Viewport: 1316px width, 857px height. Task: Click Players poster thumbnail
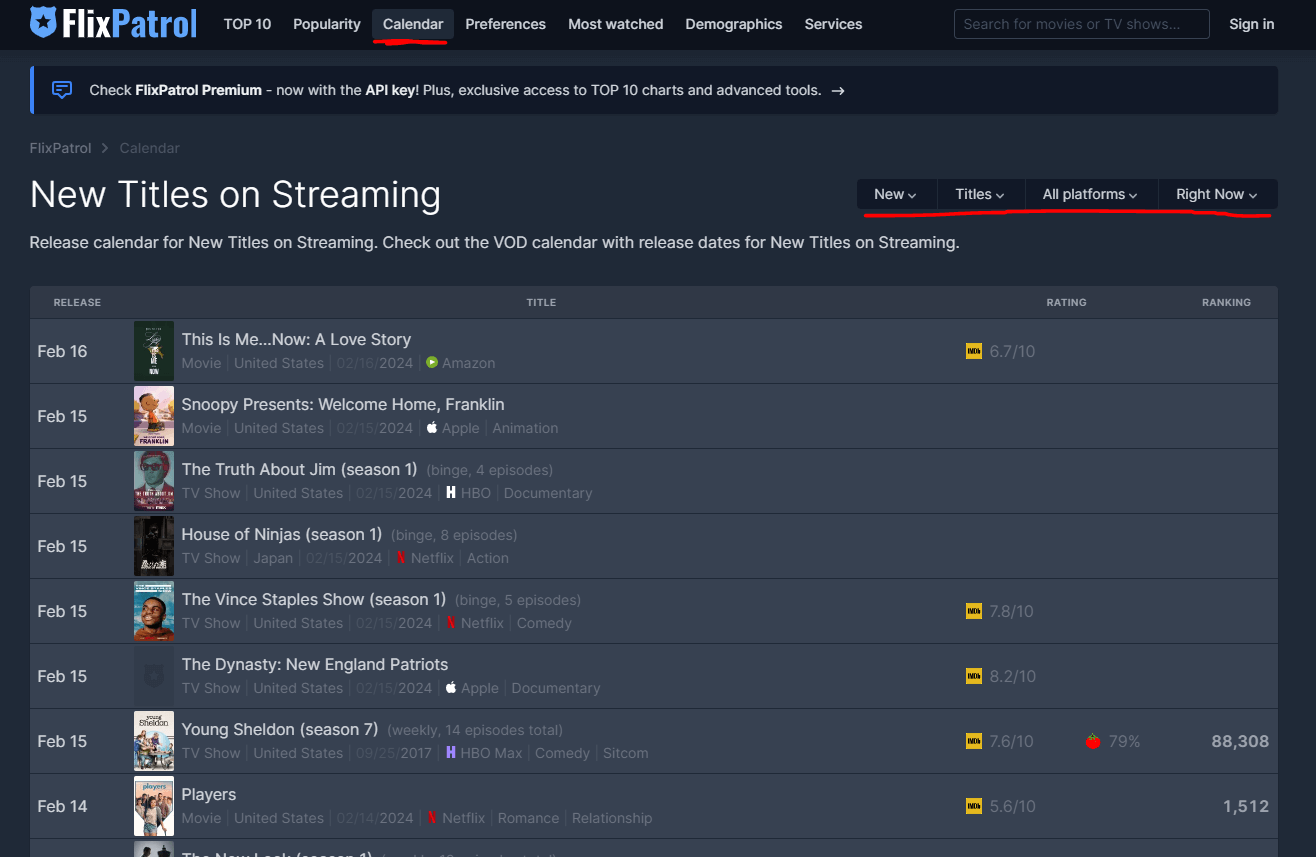coord(154,806)
